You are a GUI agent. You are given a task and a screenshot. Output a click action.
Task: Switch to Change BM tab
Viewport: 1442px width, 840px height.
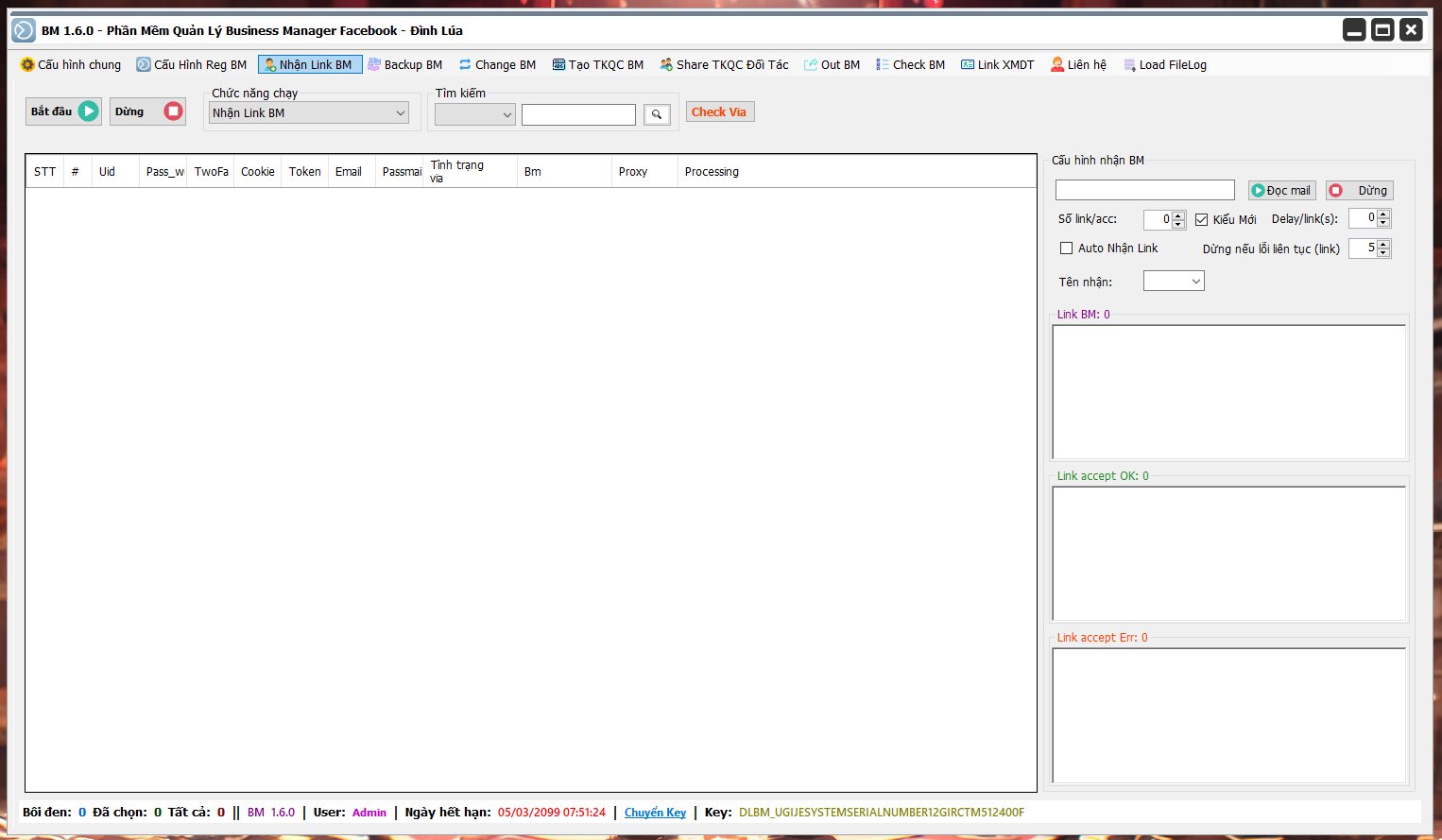498,64
